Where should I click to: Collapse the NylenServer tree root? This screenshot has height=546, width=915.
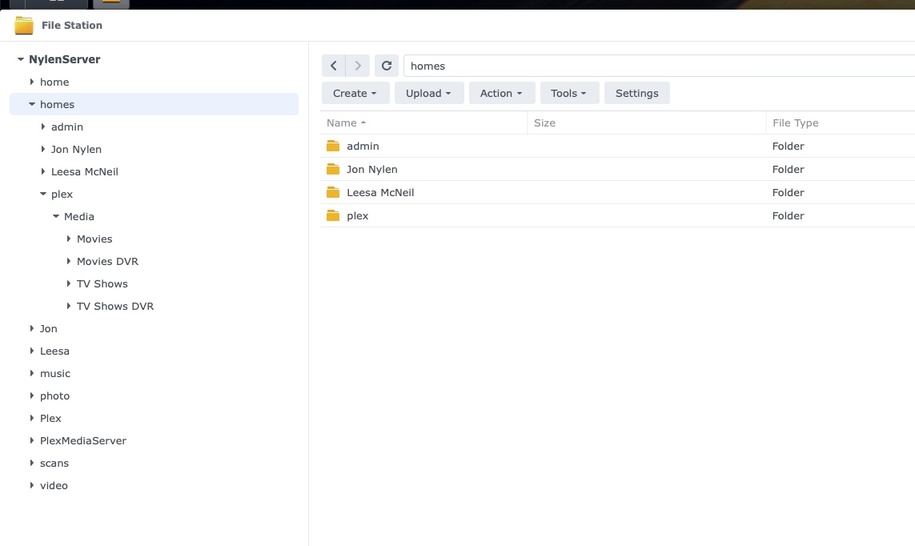click(x=20, y=60)
